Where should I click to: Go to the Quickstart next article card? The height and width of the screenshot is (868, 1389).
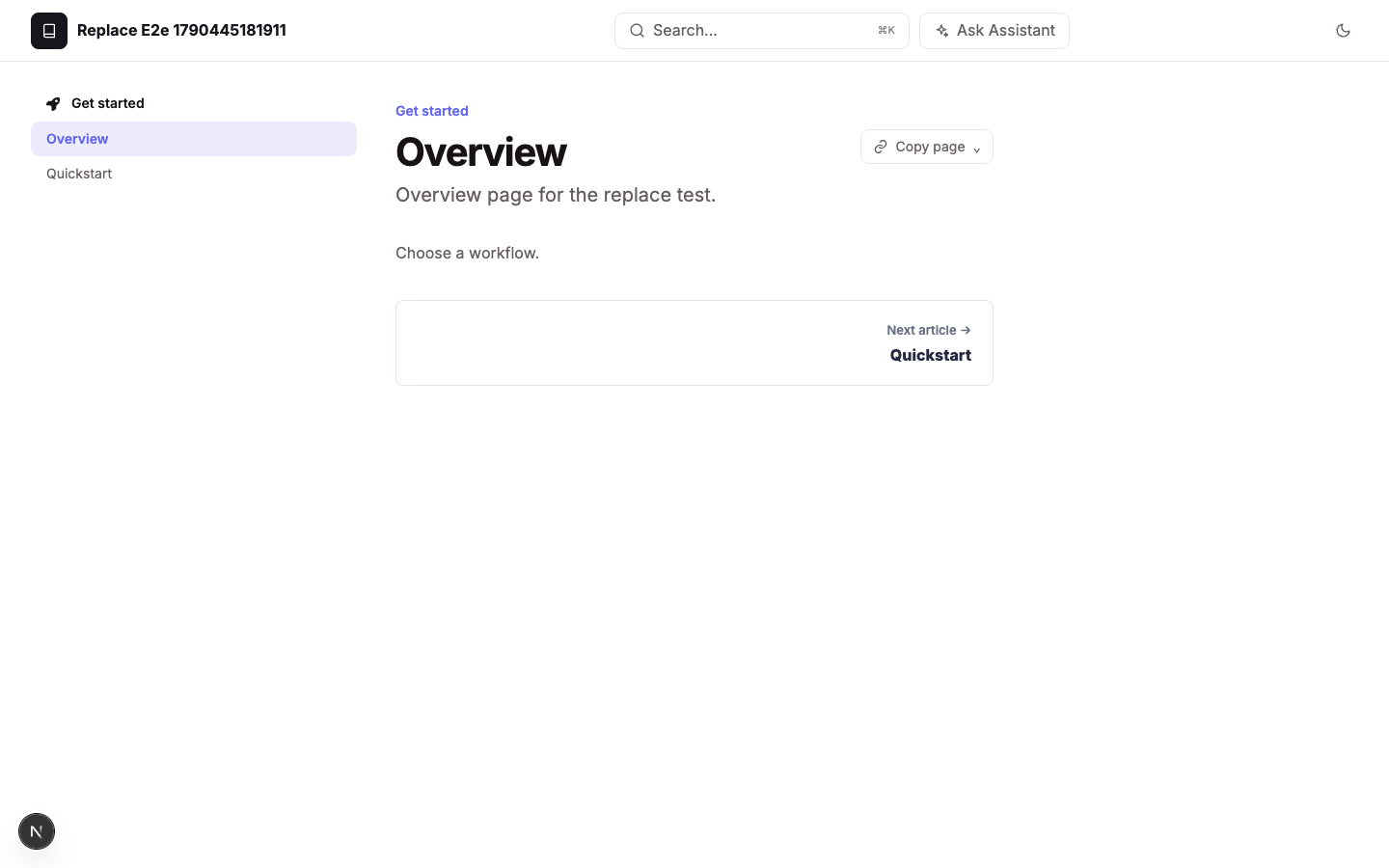point(694,342)
